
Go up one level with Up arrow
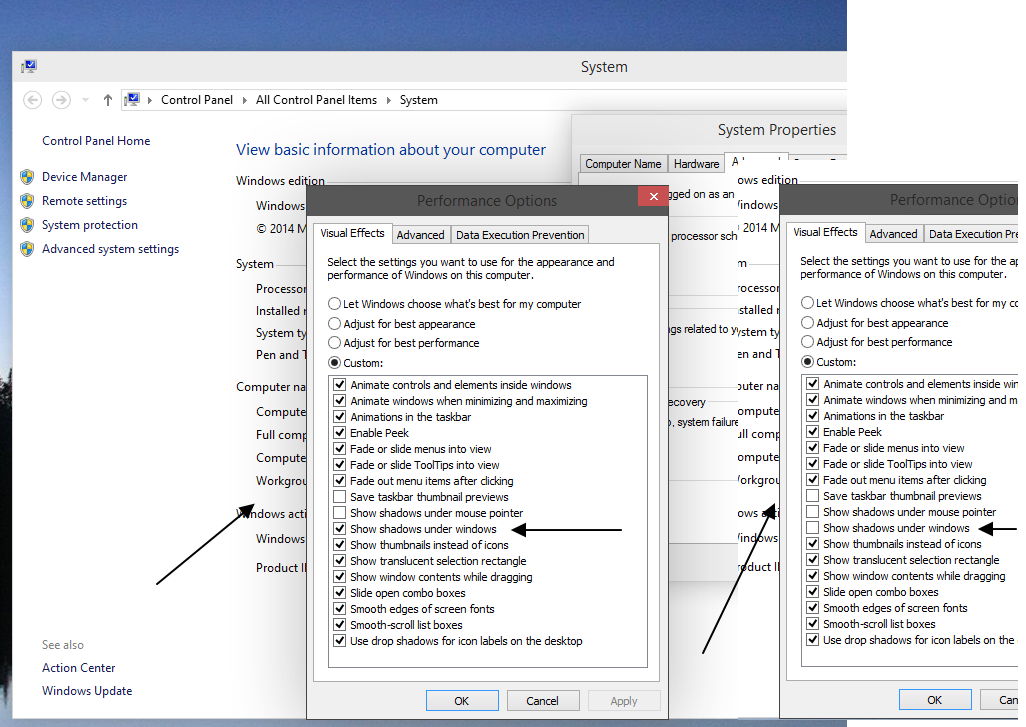(108, 100)
